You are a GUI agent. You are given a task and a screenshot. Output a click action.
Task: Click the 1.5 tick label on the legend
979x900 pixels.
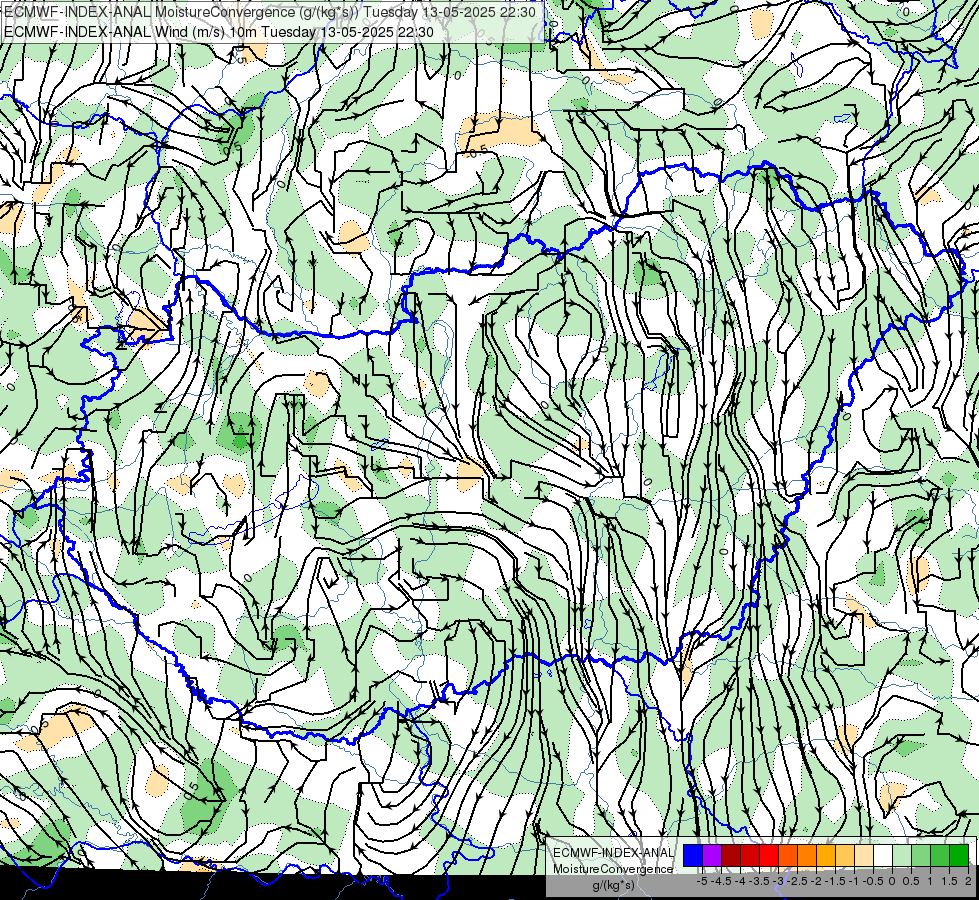coord(949,881)
